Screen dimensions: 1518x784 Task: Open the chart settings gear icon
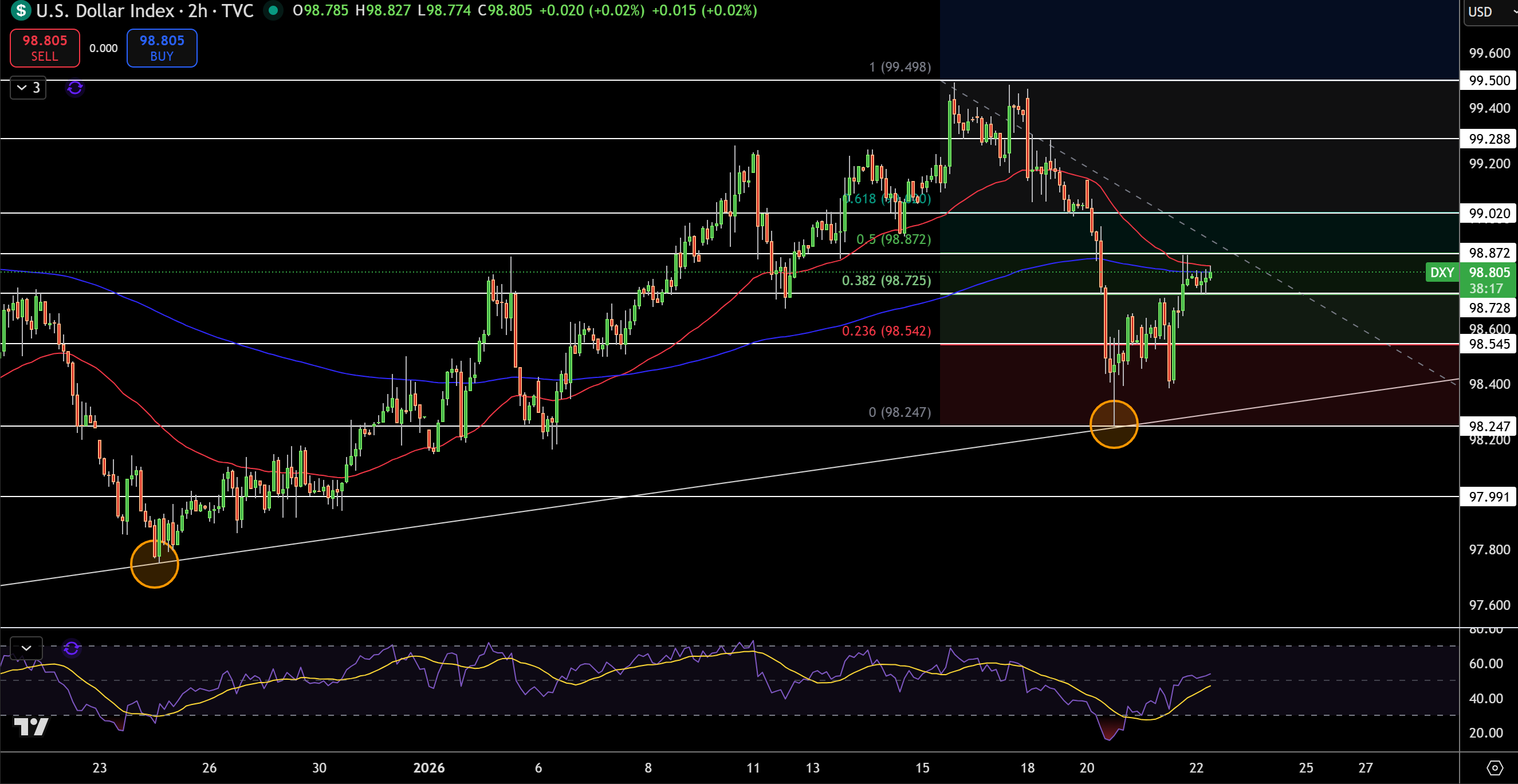pos(1494,767)
